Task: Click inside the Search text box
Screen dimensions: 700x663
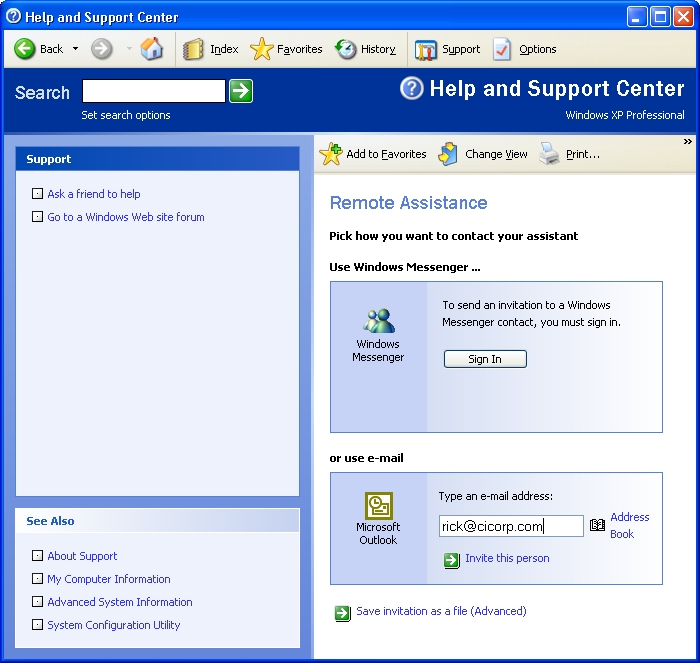Action: tap(154, 91)
